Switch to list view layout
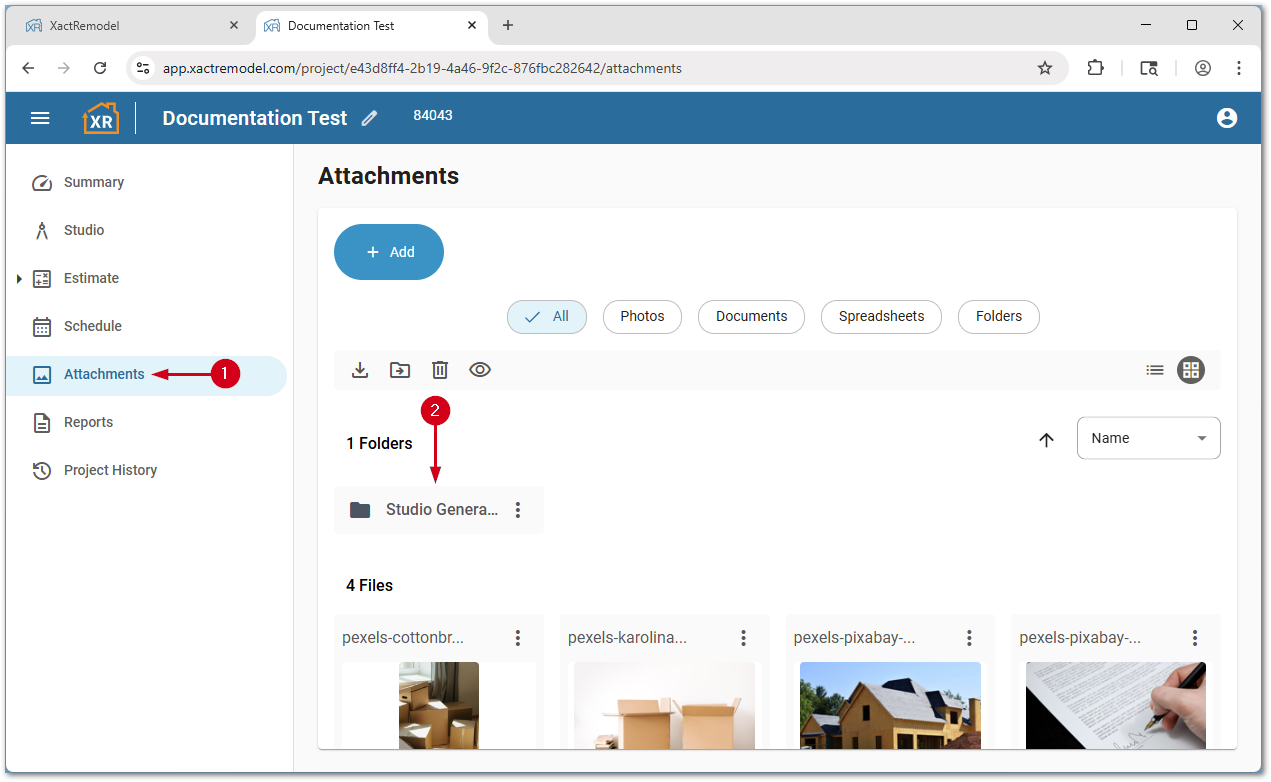Image resolution: width=1271 pixels, height=782 pixels. tap(1155, 370)
